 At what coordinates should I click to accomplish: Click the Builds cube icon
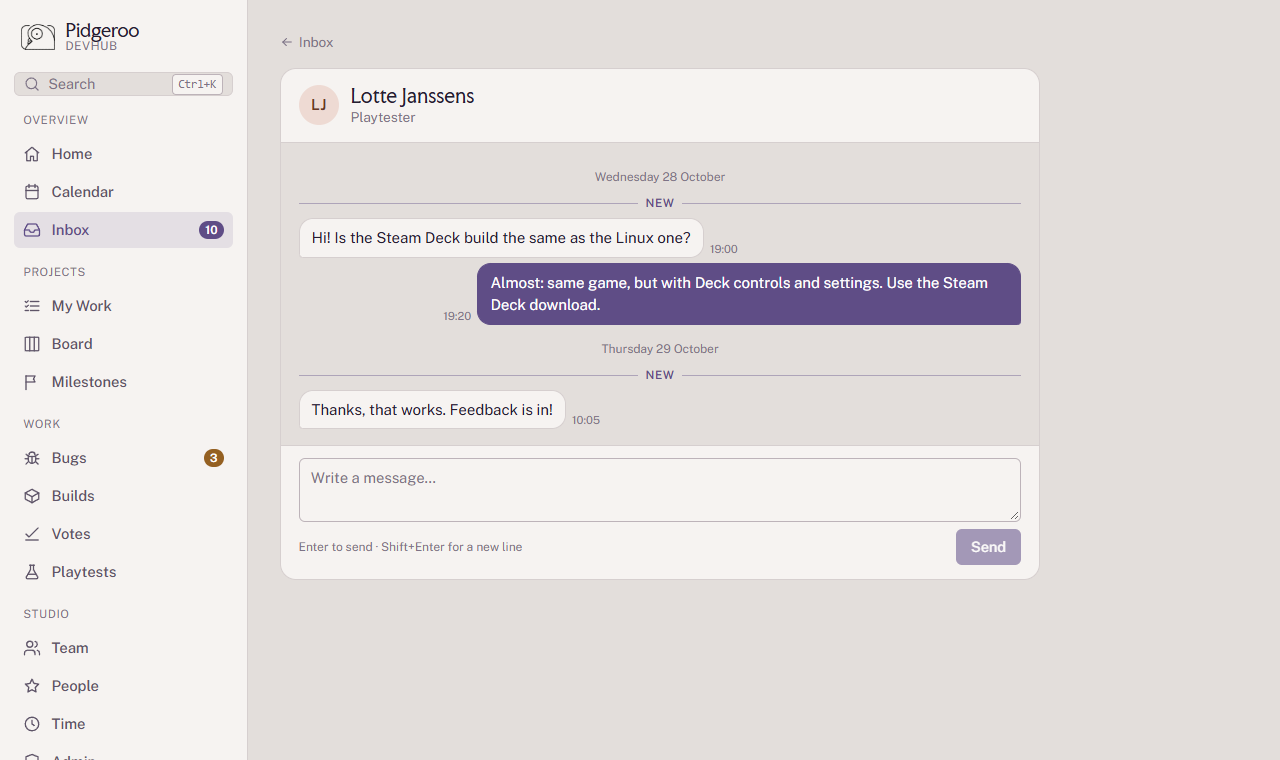(x=32, y=496)
